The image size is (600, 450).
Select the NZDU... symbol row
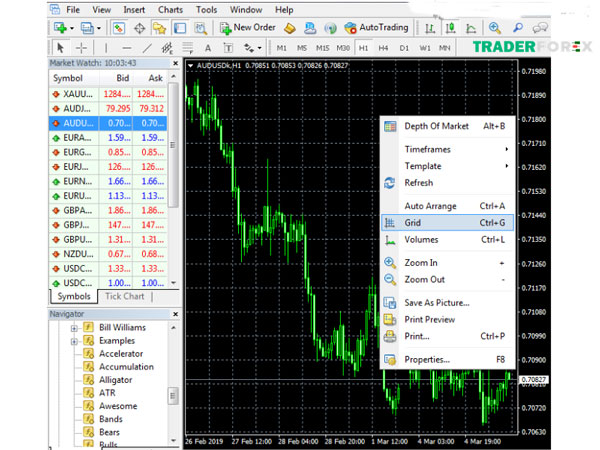pyautogui.click(x=108, y=254)
